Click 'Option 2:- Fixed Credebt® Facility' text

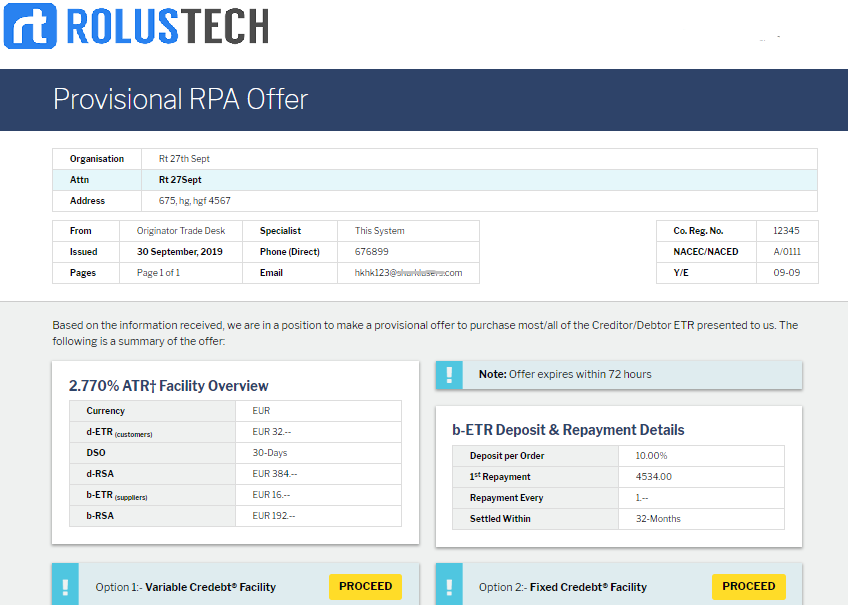point(563,587)
